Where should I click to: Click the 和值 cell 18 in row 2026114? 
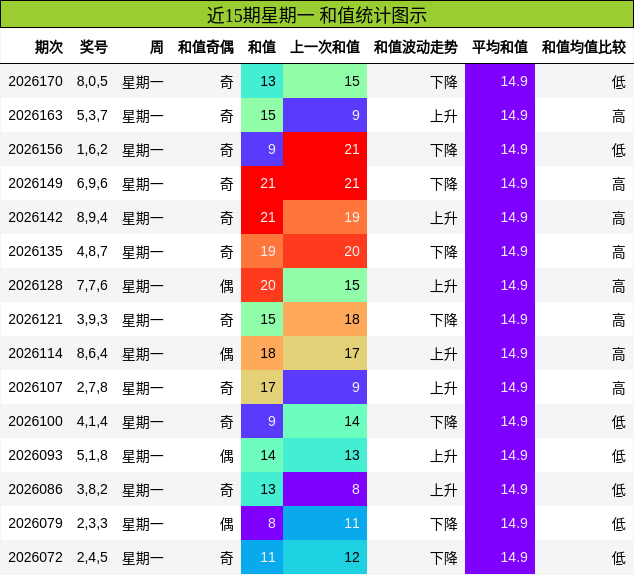tap(262, 353)
